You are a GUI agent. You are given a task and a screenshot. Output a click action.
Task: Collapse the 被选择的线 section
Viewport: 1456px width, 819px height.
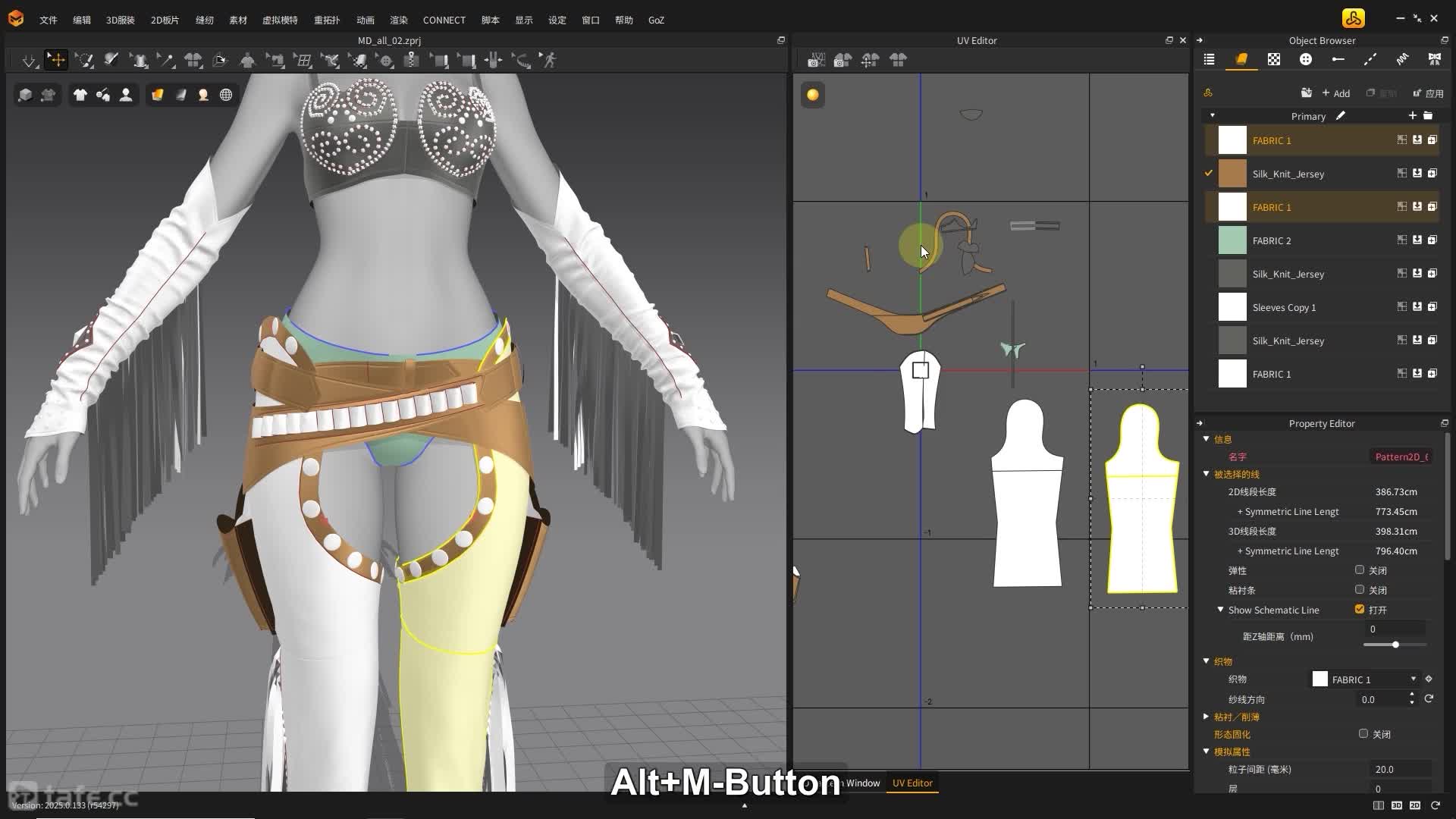1206,474
